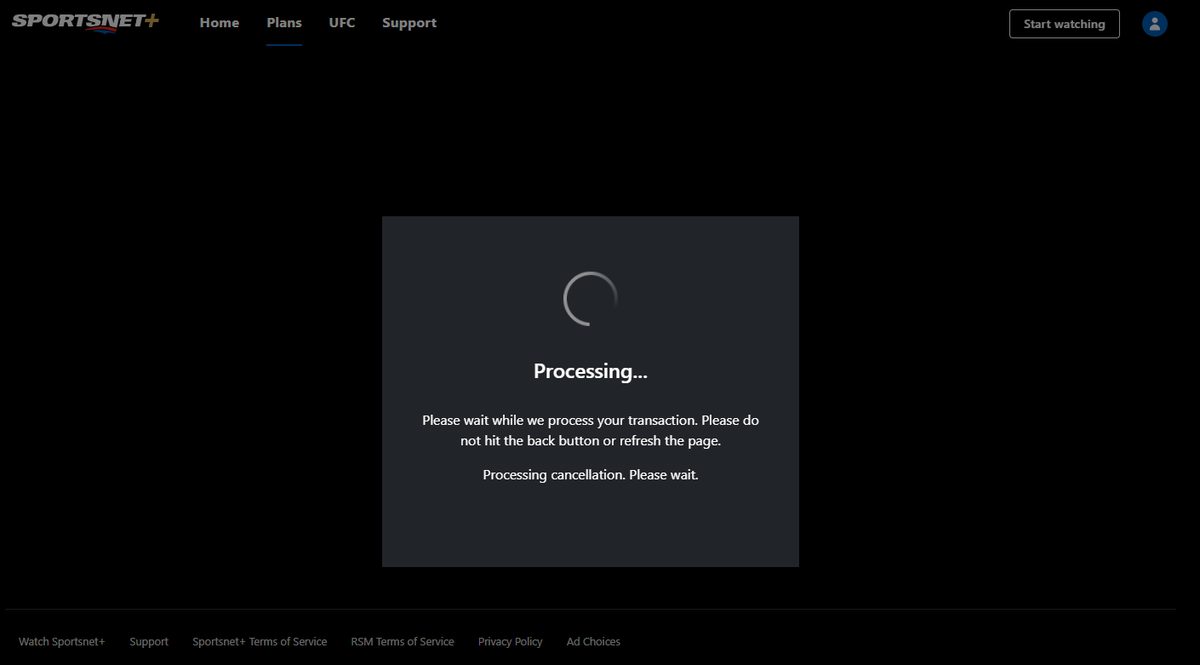1200x665 pixels.
Task: Click the Sportsnet+ logo
Action: point(85,22)
